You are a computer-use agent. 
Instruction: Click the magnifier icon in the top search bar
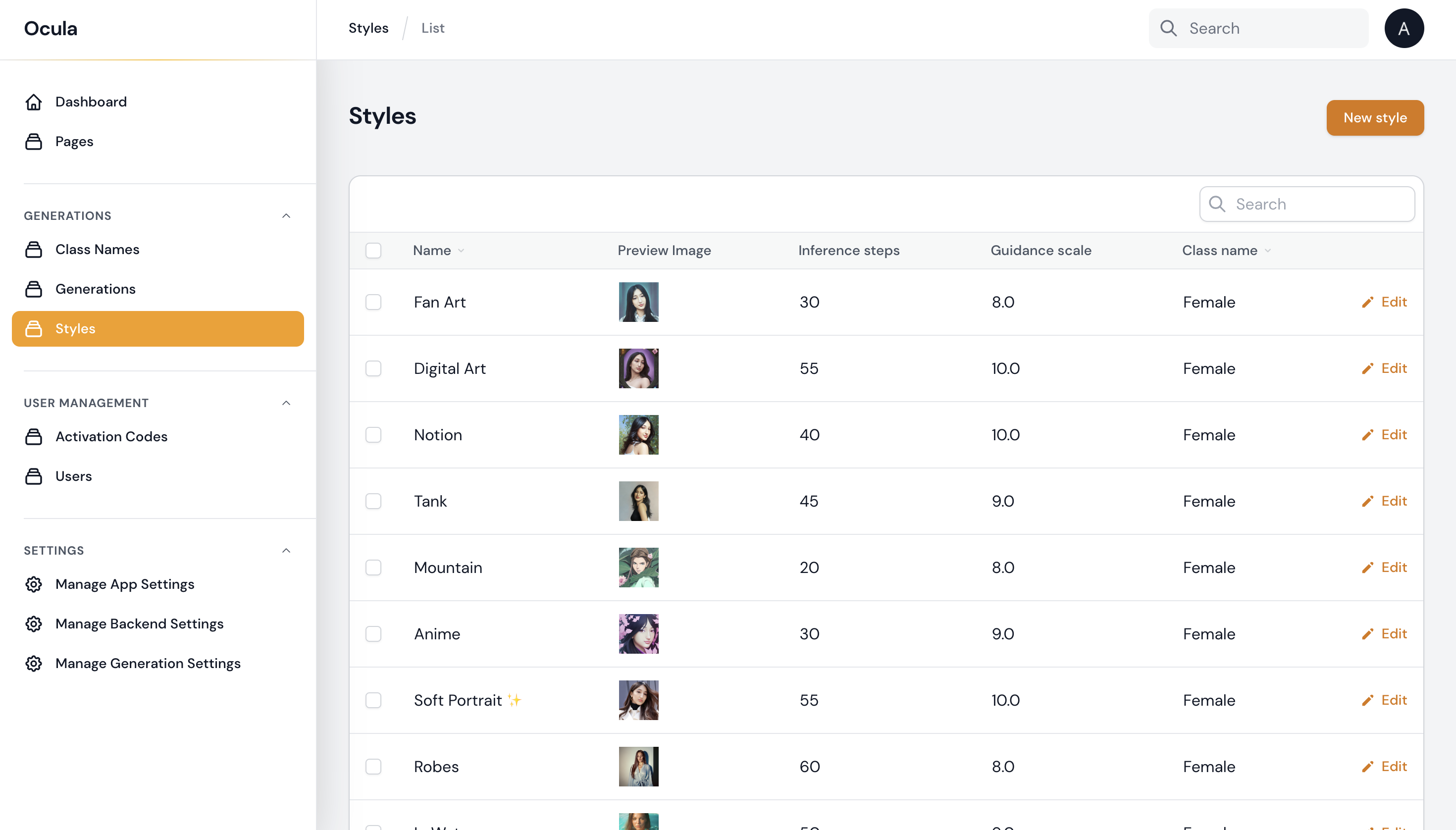coord(1168,28)
